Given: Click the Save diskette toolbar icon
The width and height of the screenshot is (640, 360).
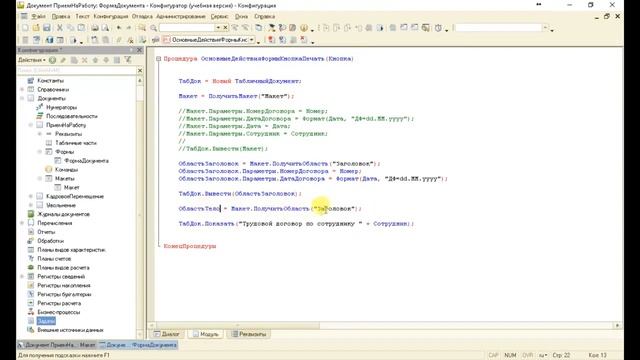Looking at the screenshot, I should click(47, 28).
